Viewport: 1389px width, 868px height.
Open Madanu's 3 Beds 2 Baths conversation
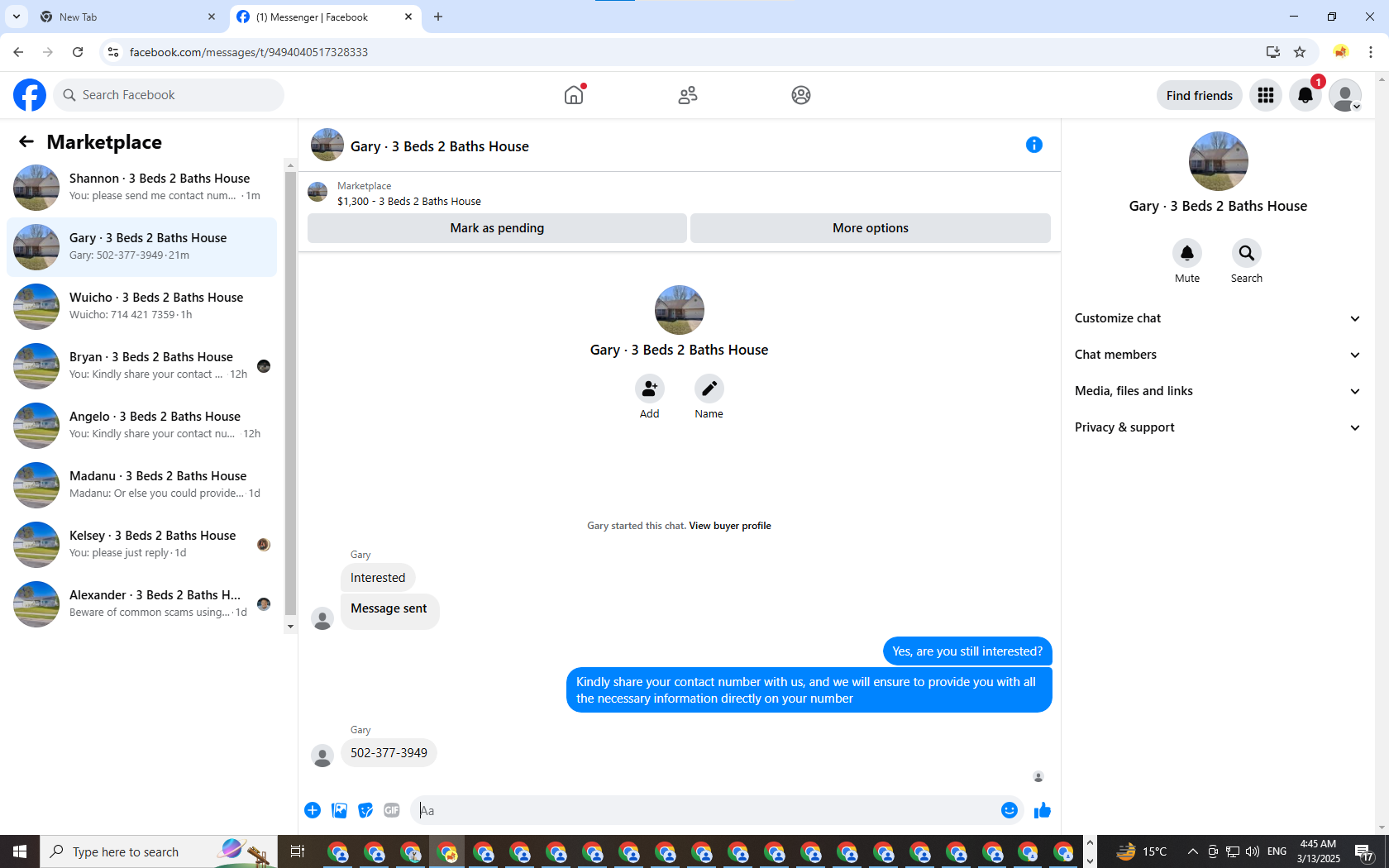click(142, 484)
